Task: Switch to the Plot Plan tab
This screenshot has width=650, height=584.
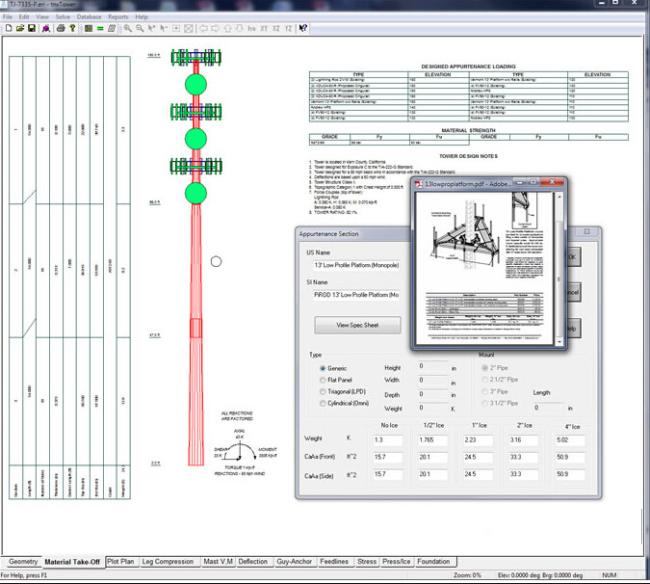Action: pyautogui.click(x=120, y=562)
